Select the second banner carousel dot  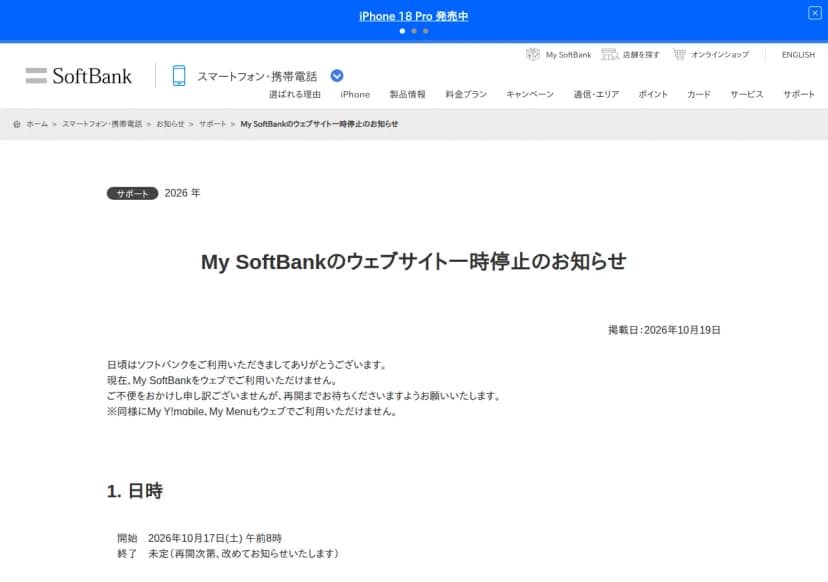point(414,31)
